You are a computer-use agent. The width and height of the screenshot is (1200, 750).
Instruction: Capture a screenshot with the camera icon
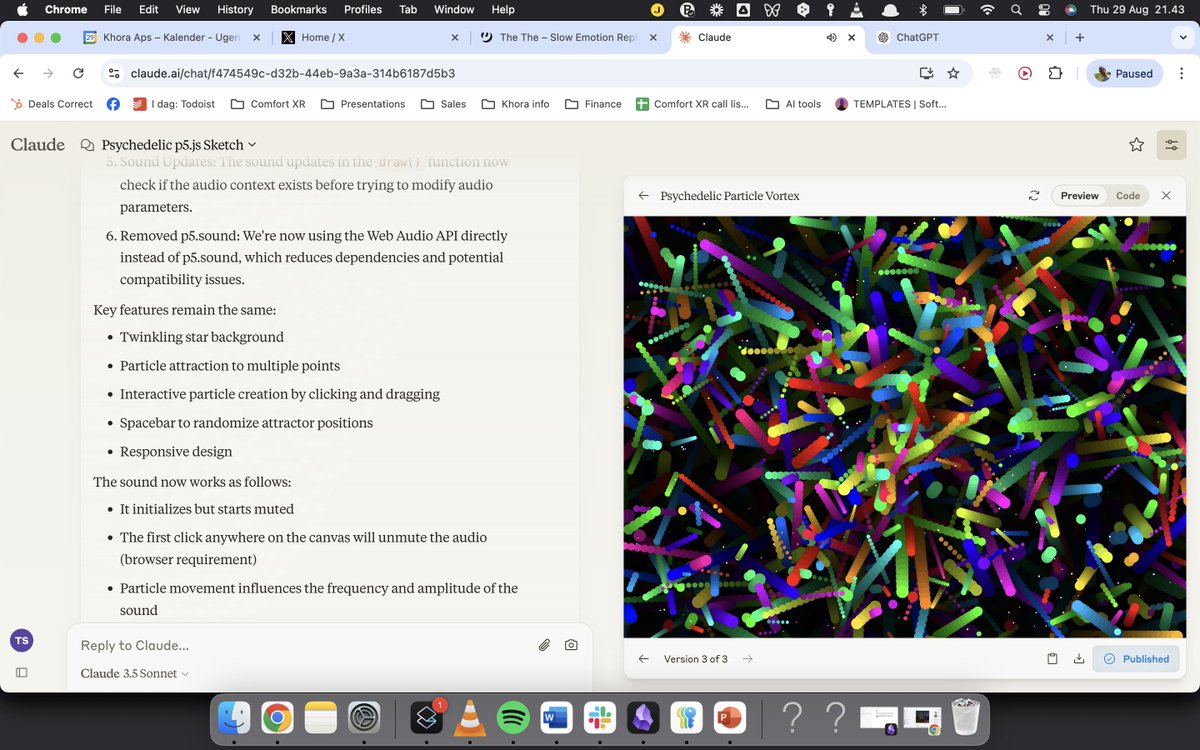[571, 645]
